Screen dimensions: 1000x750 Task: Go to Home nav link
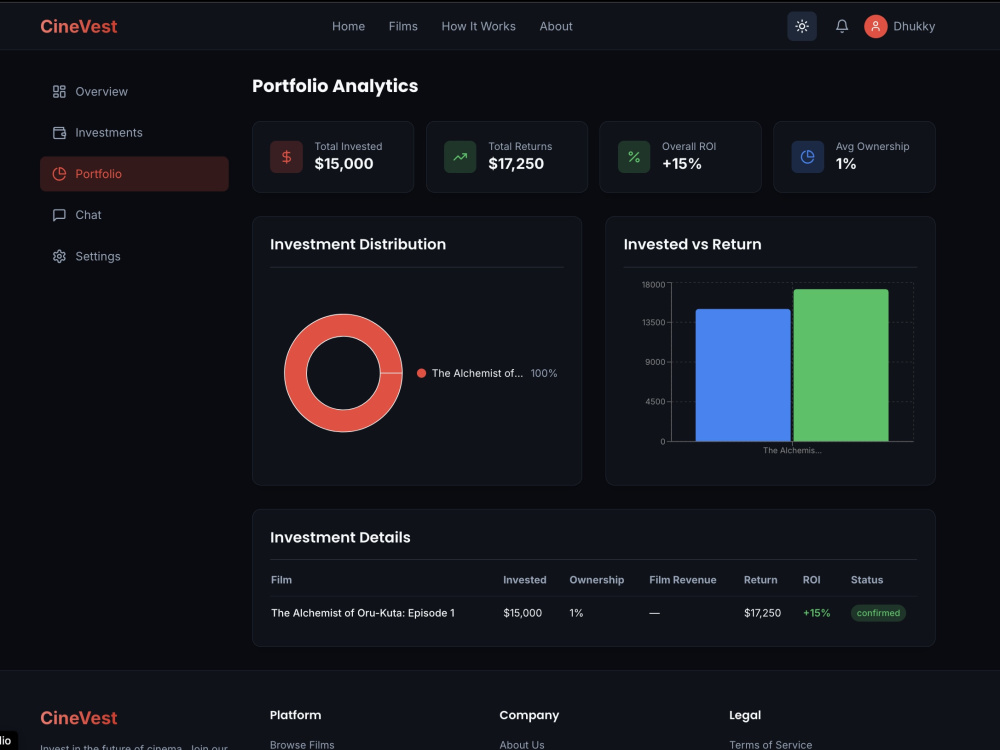pos(348,26)
